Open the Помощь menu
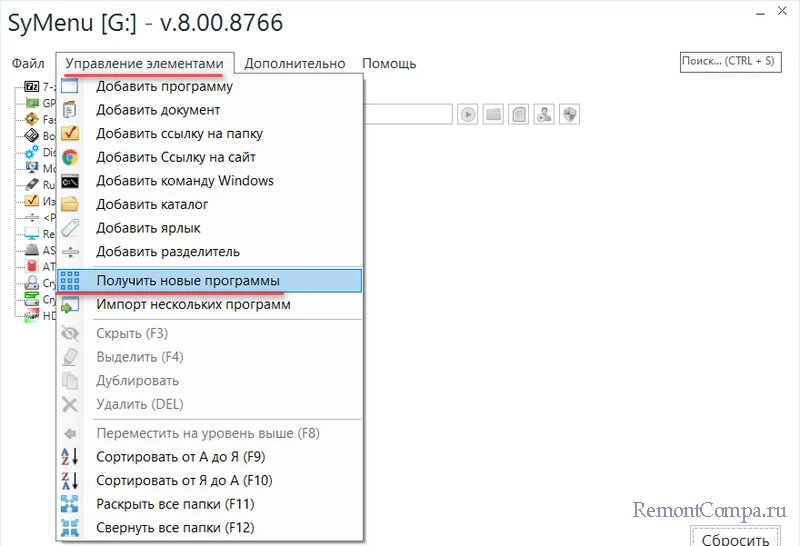 (389, 63)
